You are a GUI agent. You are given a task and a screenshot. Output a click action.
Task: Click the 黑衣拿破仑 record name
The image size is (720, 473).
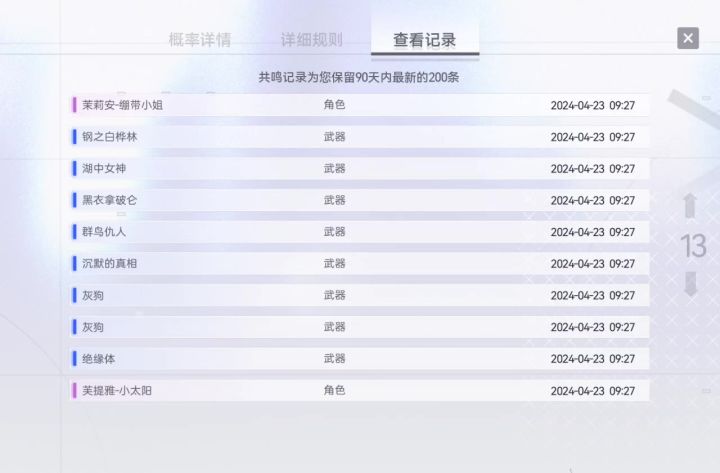(110, 200)
